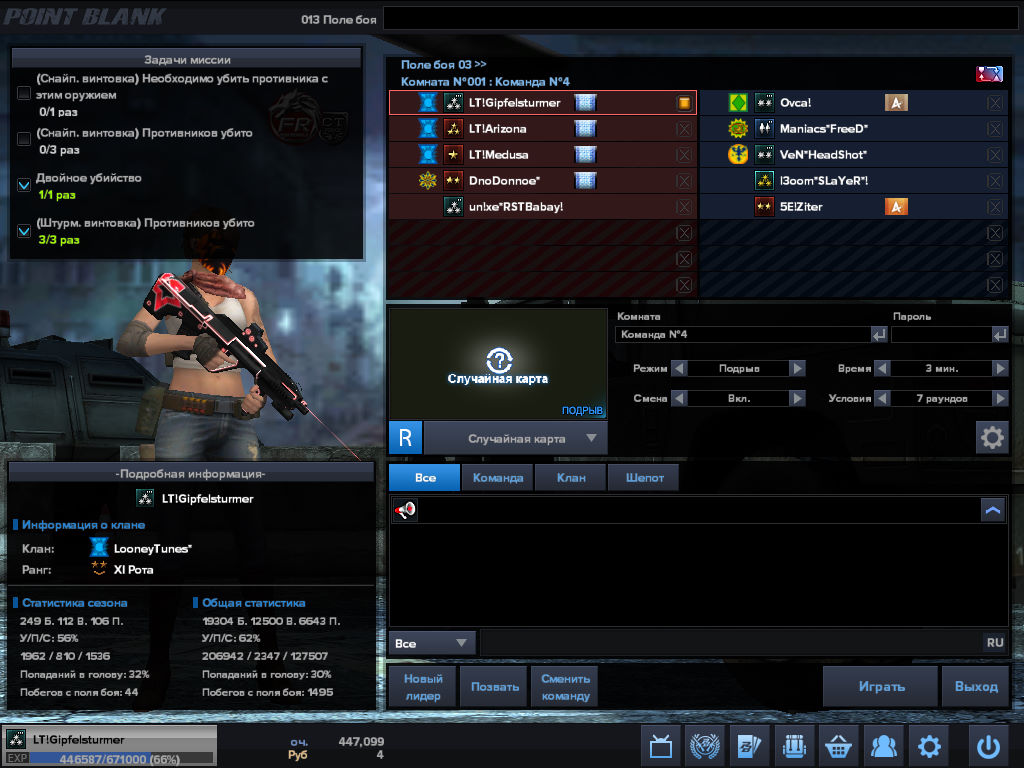Click the power exit icon
Image resolution: width=1024 pixels, height=768 pixels.
click(x=989, y=746)
